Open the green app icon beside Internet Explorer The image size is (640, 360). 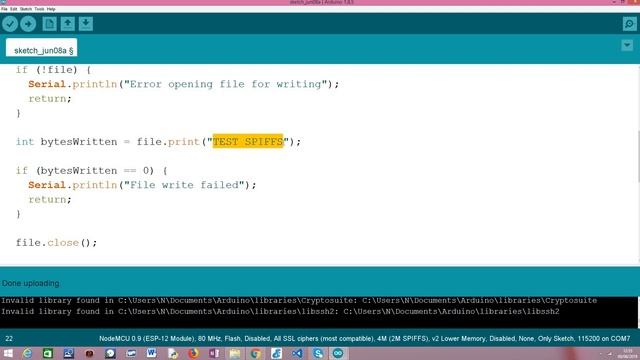(48, 353)
